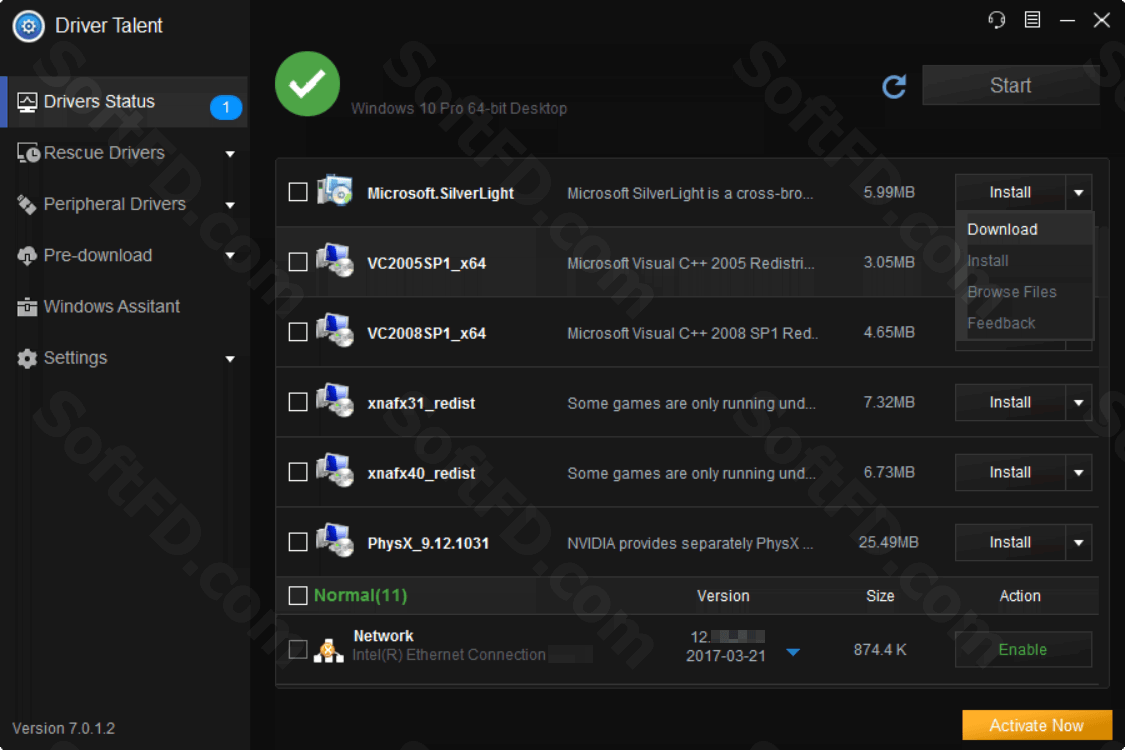Install PhysX_9.12.1031
The width and height of the screenshot is (1125, 750).
click(1010, 543)
